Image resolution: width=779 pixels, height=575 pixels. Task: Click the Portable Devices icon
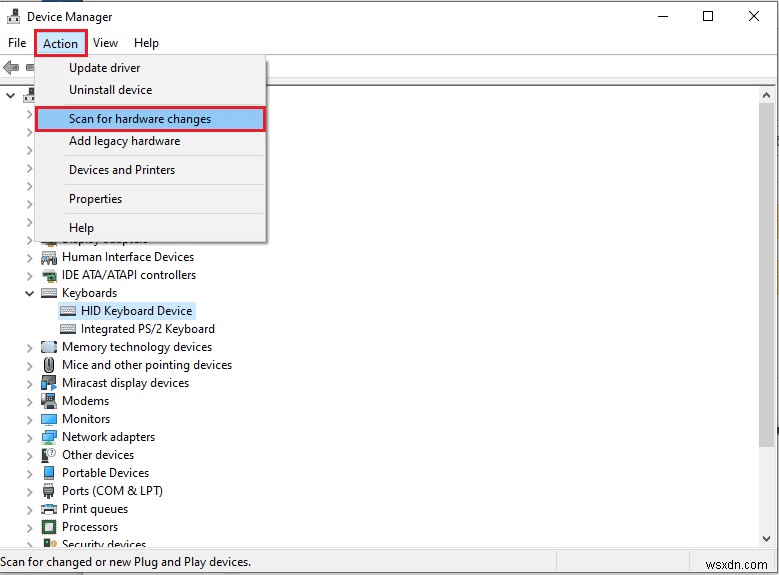[49, 473]
